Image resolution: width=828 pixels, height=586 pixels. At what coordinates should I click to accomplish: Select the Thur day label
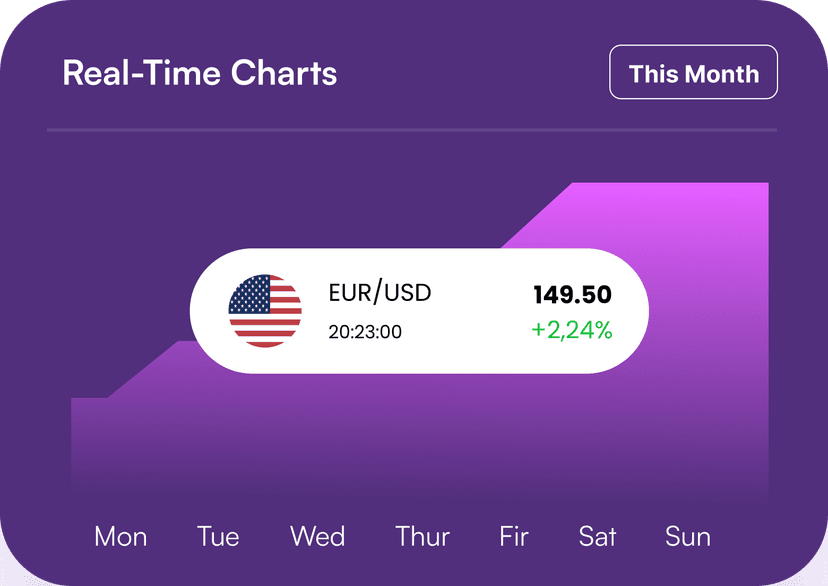tap(422, 536)
